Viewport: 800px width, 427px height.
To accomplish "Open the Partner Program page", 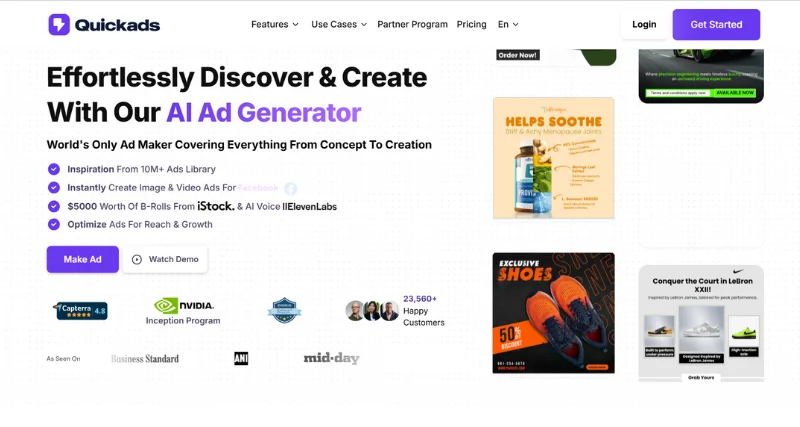I will (412, 24).
